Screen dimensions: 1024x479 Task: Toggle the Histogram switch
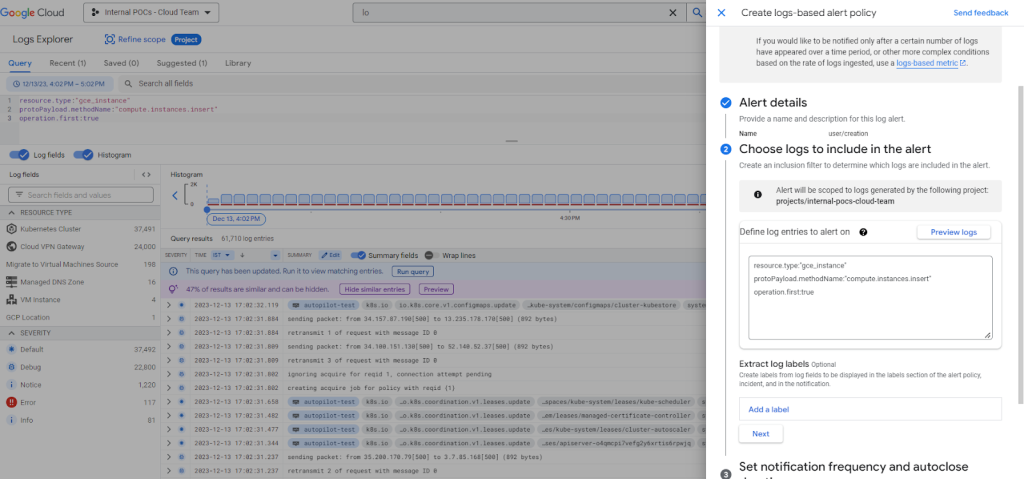point(84,155)
